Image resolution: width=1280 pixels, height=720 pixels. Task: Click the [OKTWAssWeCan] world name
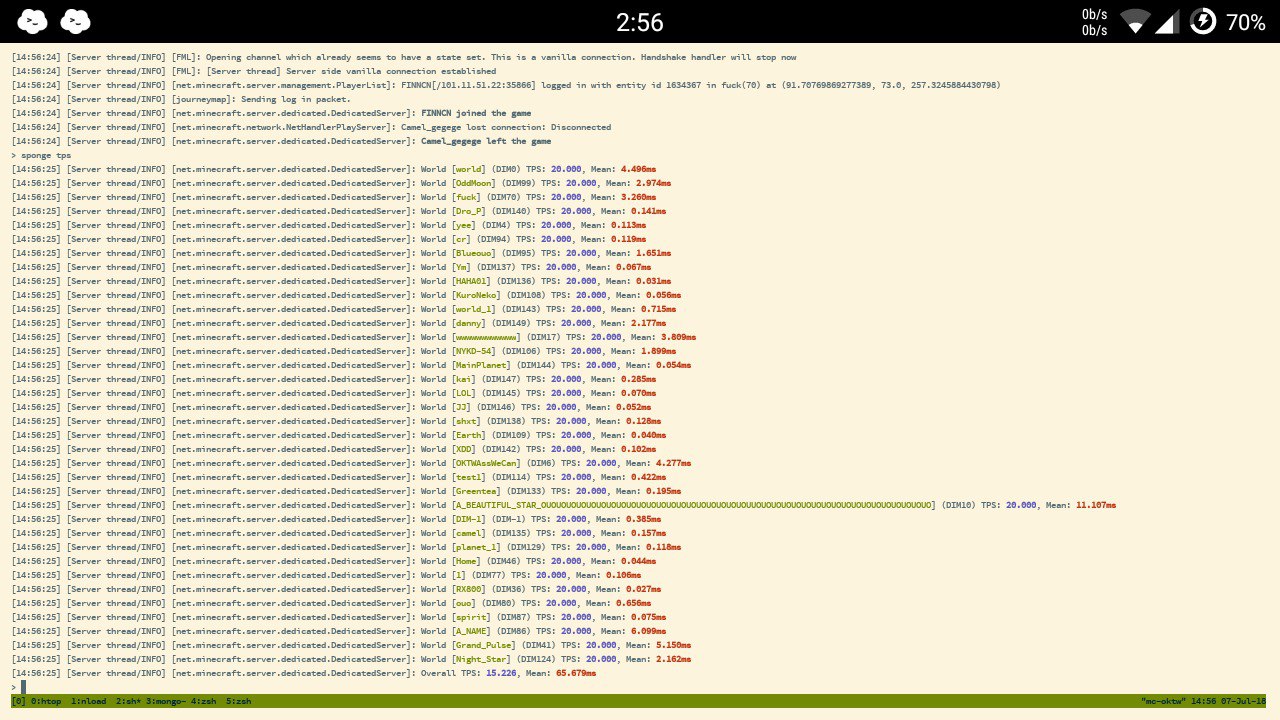(x=486, y=463)
